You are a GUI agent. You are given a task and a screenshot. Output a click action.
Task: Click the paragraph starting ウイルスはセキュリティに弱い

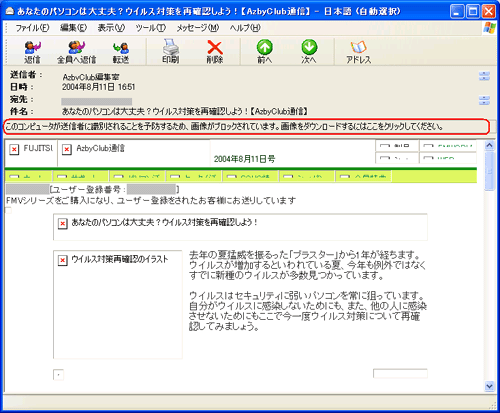tap(307, 311)
